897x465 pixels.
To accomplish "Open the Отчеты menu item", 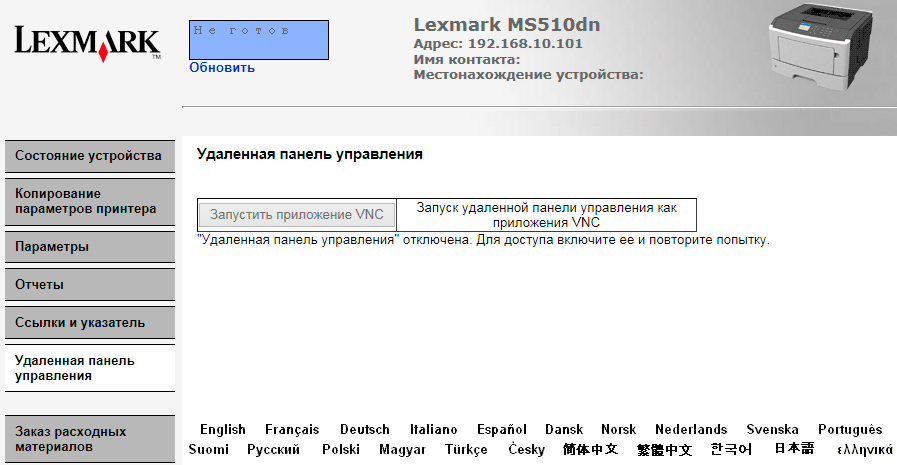I will point(90,285).
